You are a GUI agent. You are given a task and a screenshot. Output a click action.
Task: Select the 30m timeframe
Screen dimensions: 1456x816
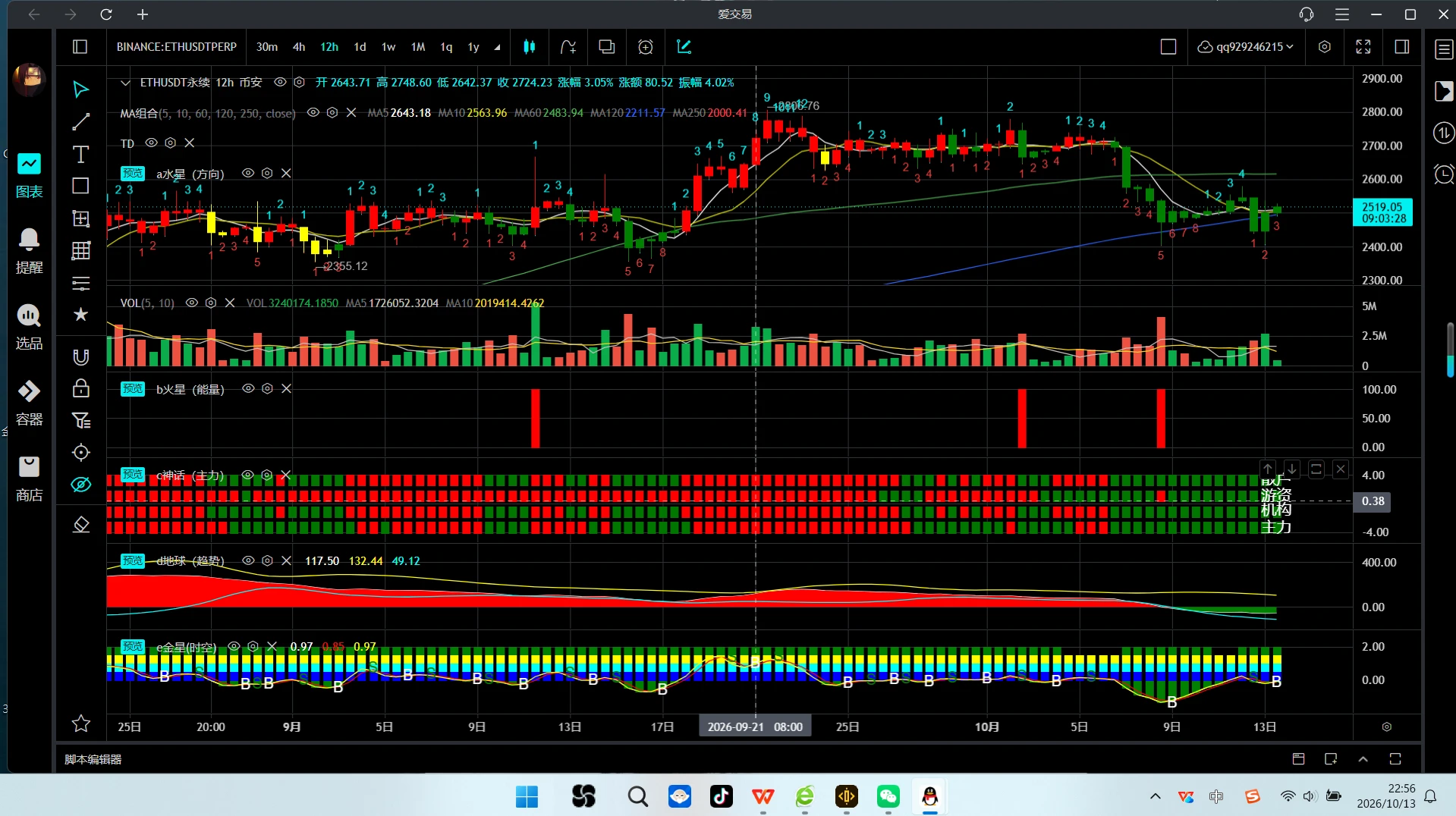click(266, 47)
